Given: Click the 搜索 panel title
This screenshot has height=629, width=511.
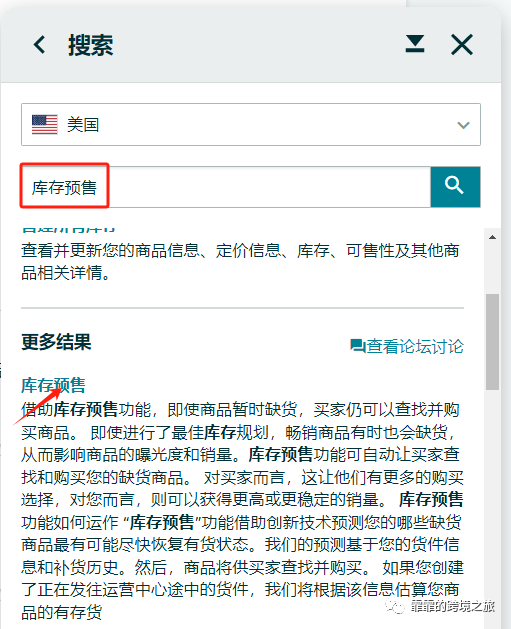Looking at the screenshot, I should coord(91,45).
